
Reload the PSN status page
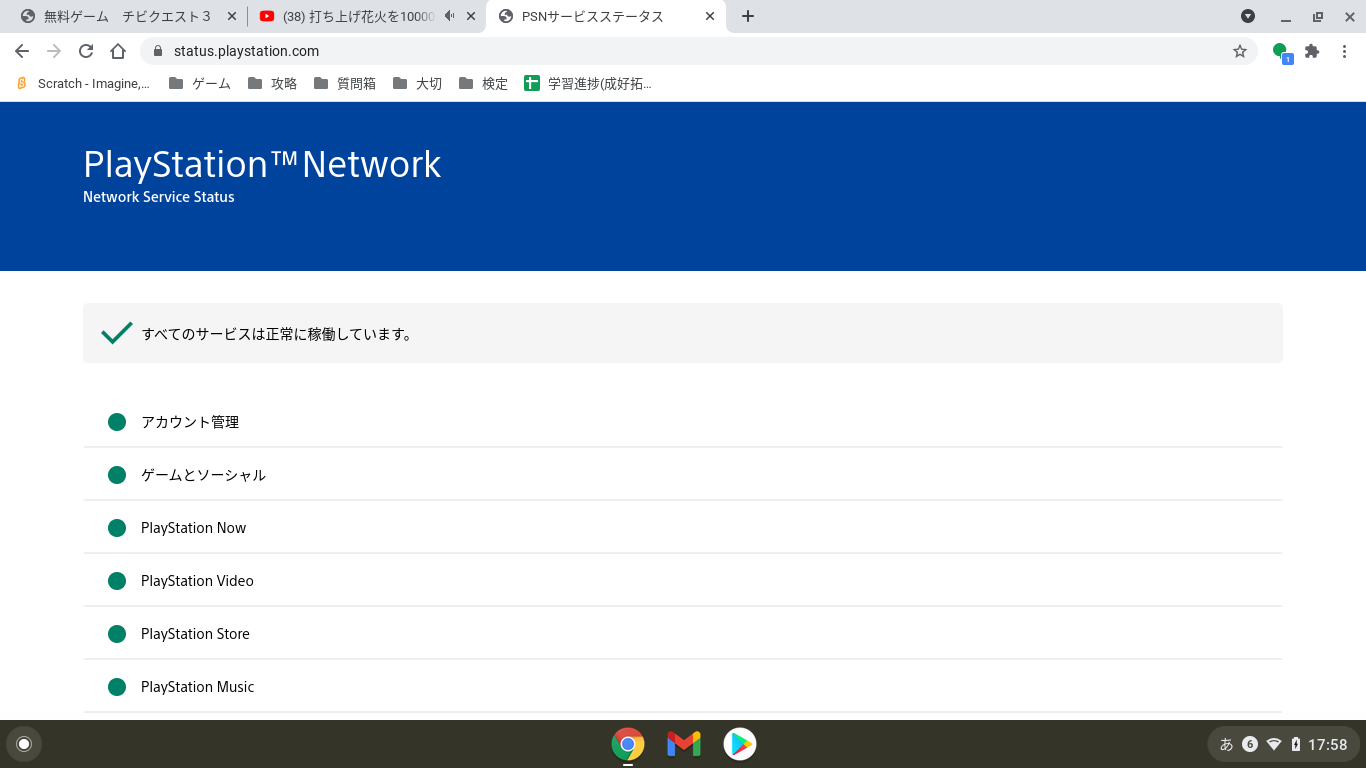pos(86,51)
